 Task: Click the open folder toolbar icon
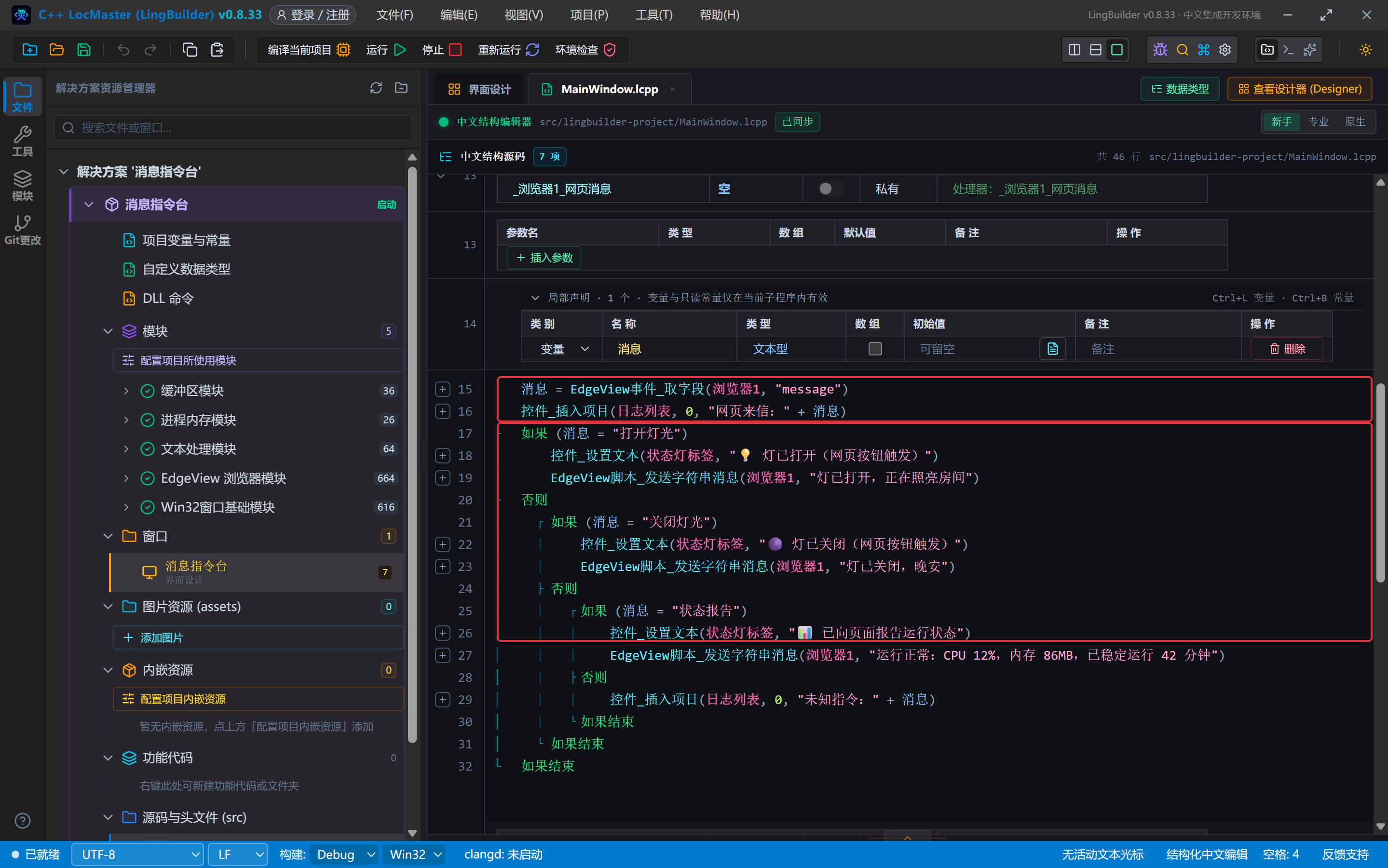56,50
